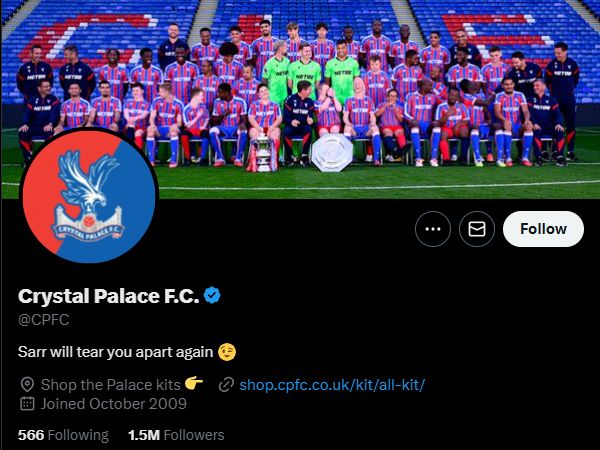
Task: View the 566 Following list
Action: (63, 435)
